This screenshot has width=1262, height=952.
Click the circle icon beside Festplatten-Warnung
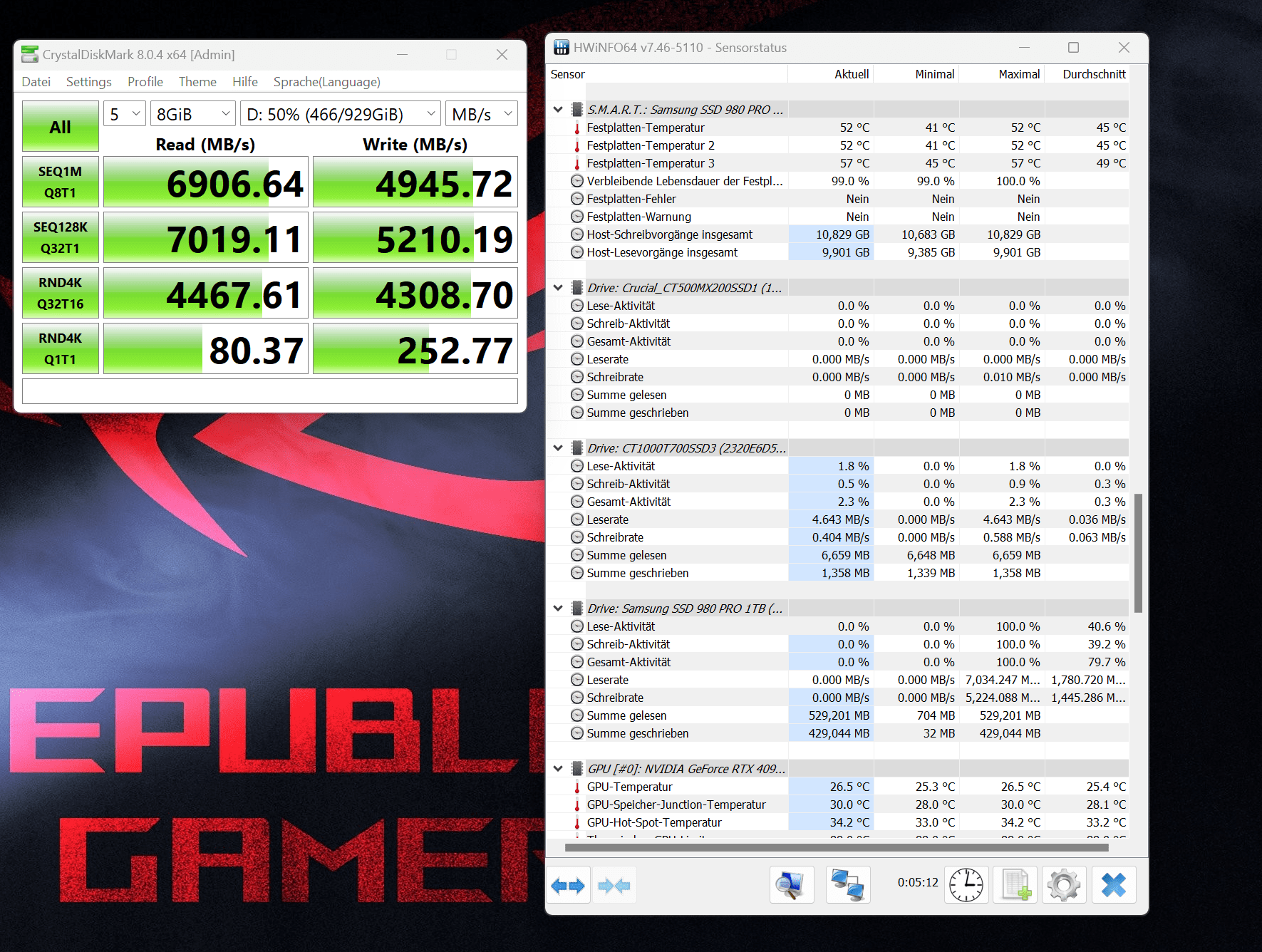(x=577, y=217)
